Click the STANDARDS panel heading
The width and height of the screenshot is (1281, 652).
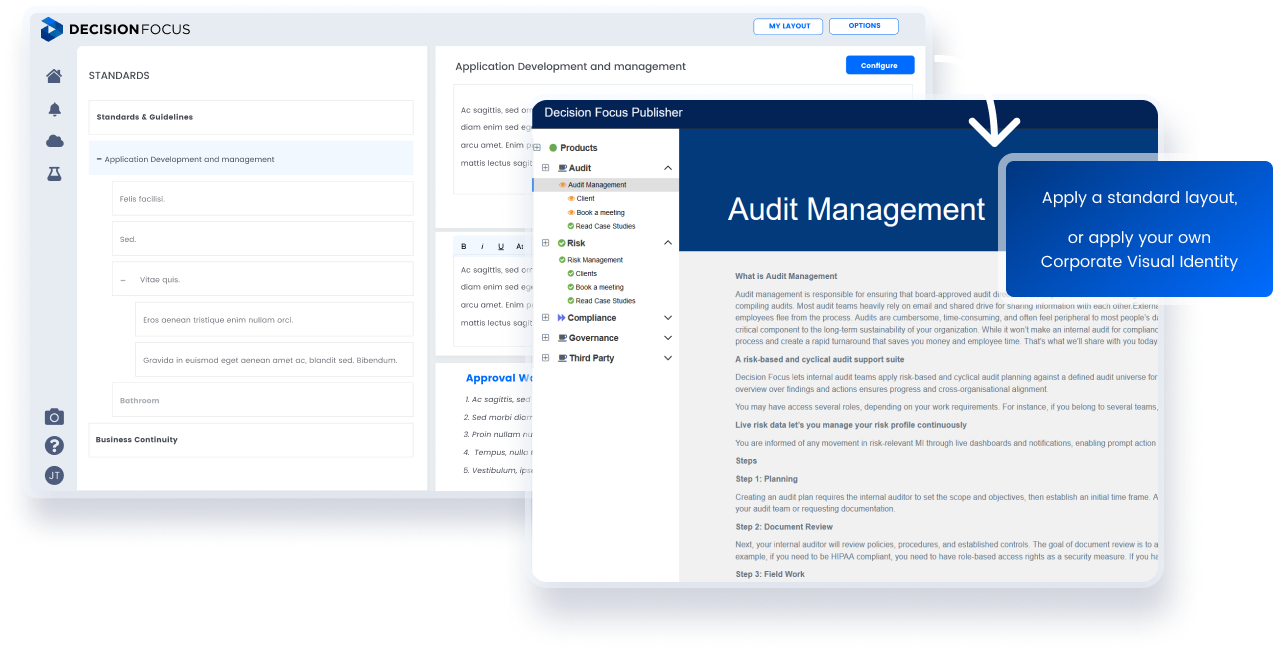pos(119,75)
